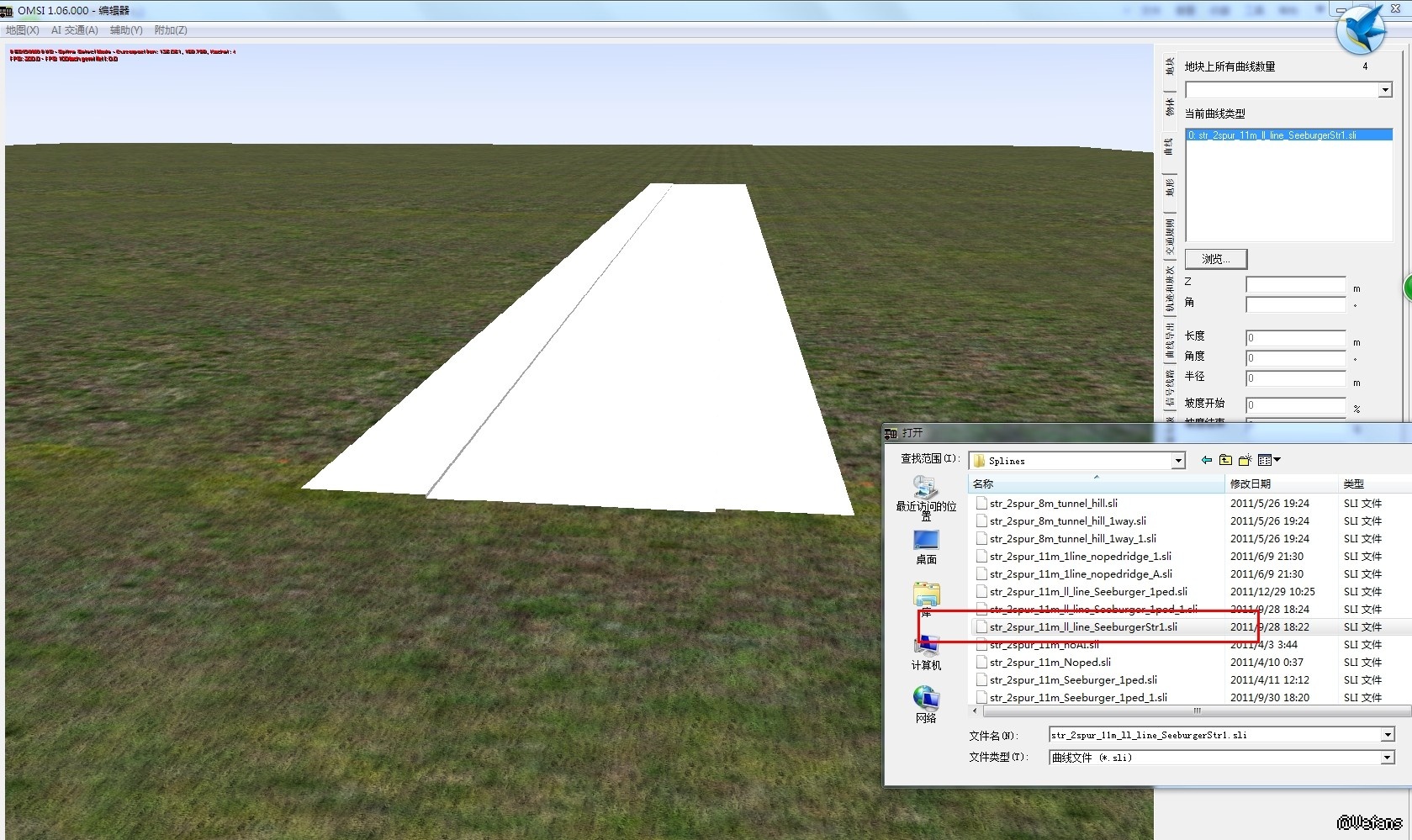Open the 地图(X) menu
1412x840 pixels.
(23, 30)
